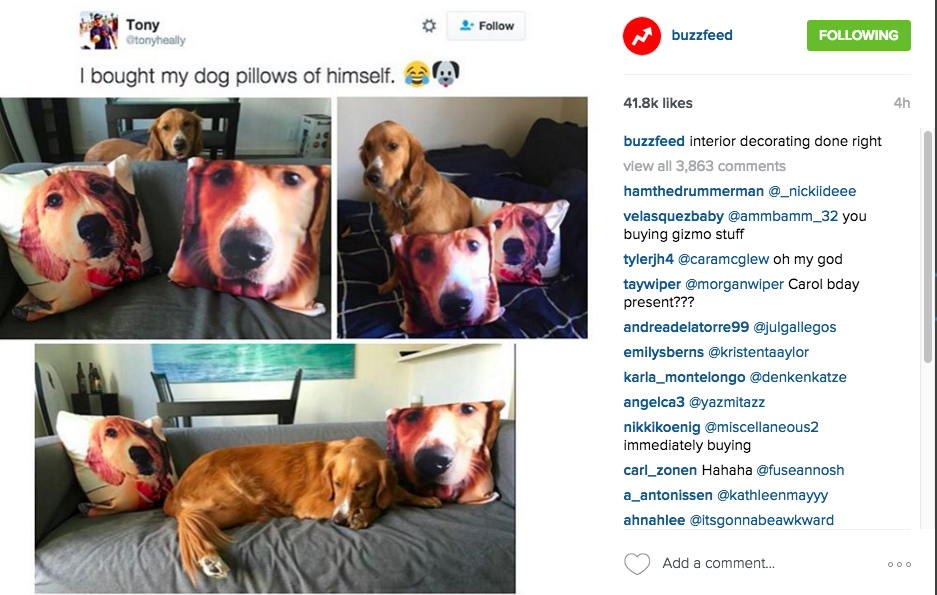This screenshot has height=595, width=937.
Task: Click the Follow button on tweet
Action: [x=486, y=26]
